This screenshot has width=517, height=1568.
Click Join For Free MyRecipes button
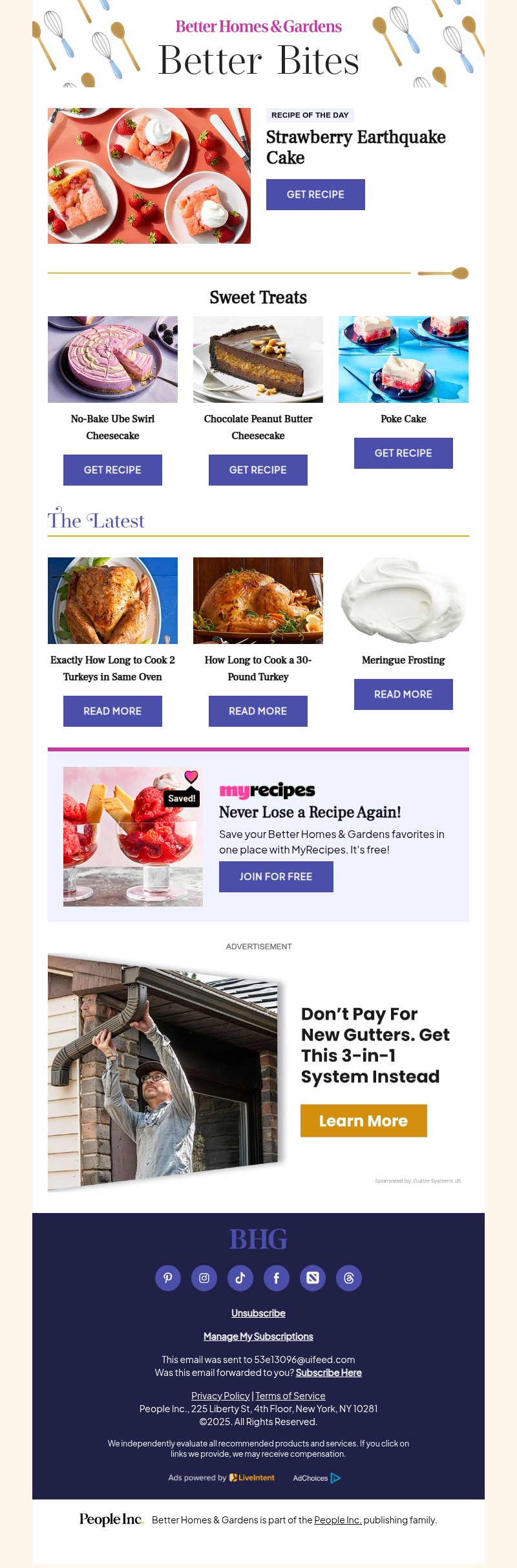(x=276, y=877)
